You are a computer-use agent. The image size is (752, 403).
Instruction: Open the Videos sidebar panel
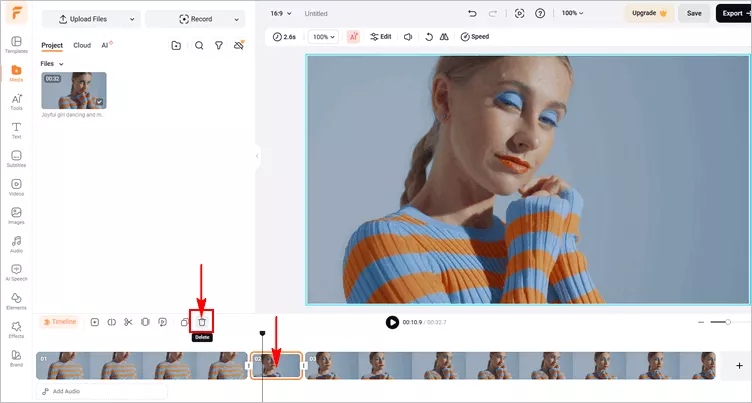(x=16, y=188)
